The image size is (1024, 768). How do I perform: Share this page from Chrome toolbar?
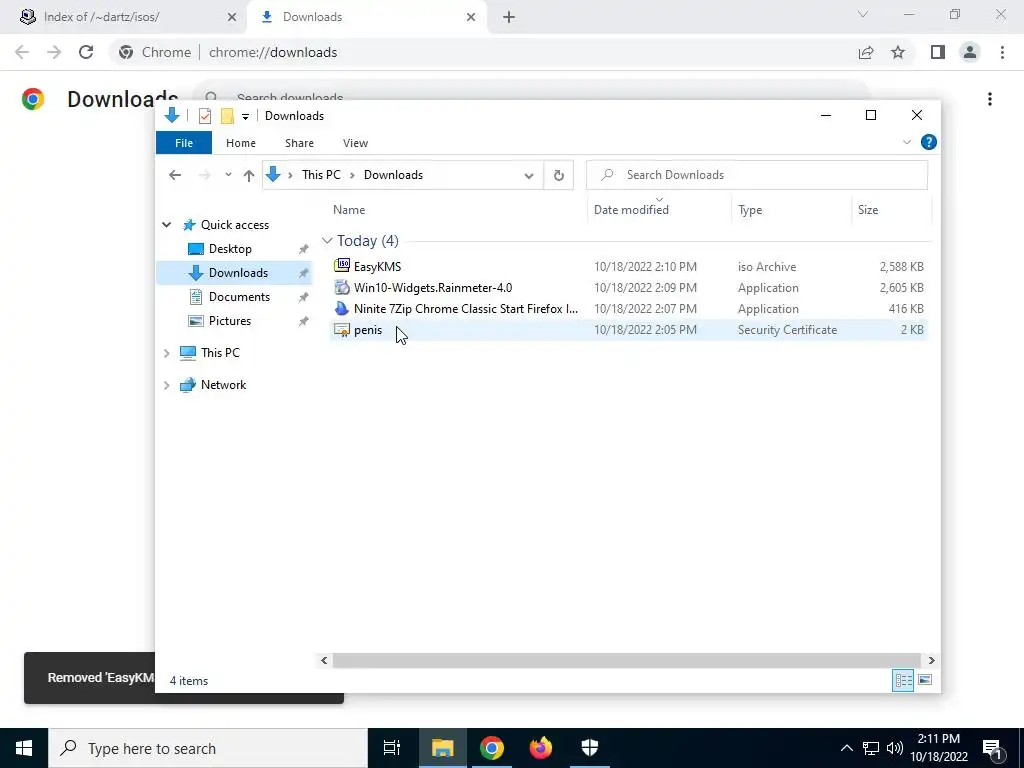865,52
